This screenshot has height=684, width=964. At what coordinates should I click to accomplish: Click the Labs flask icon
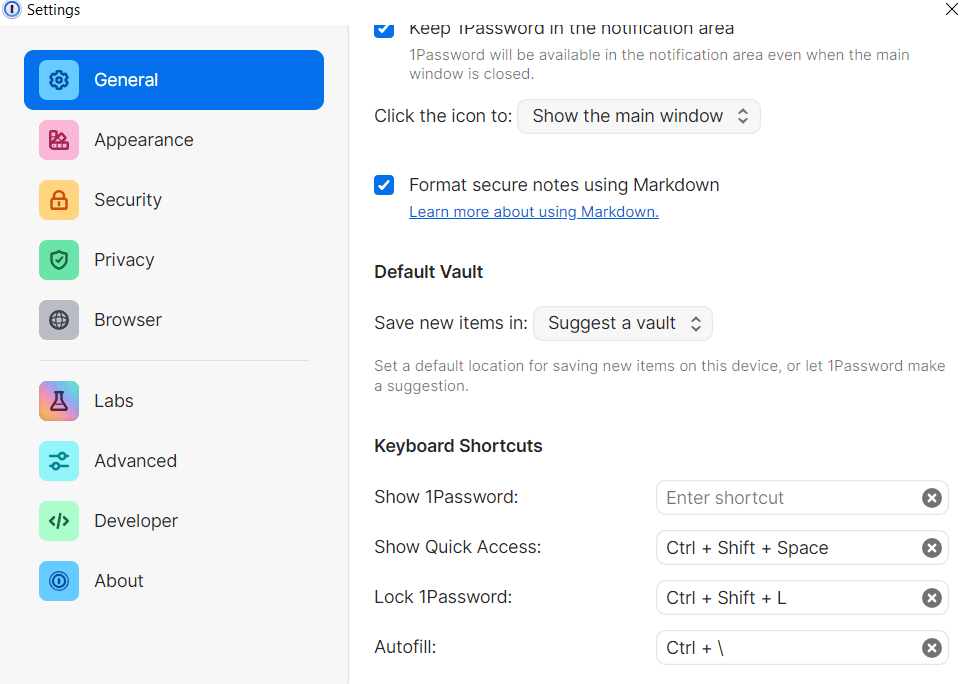click(58, 400)
